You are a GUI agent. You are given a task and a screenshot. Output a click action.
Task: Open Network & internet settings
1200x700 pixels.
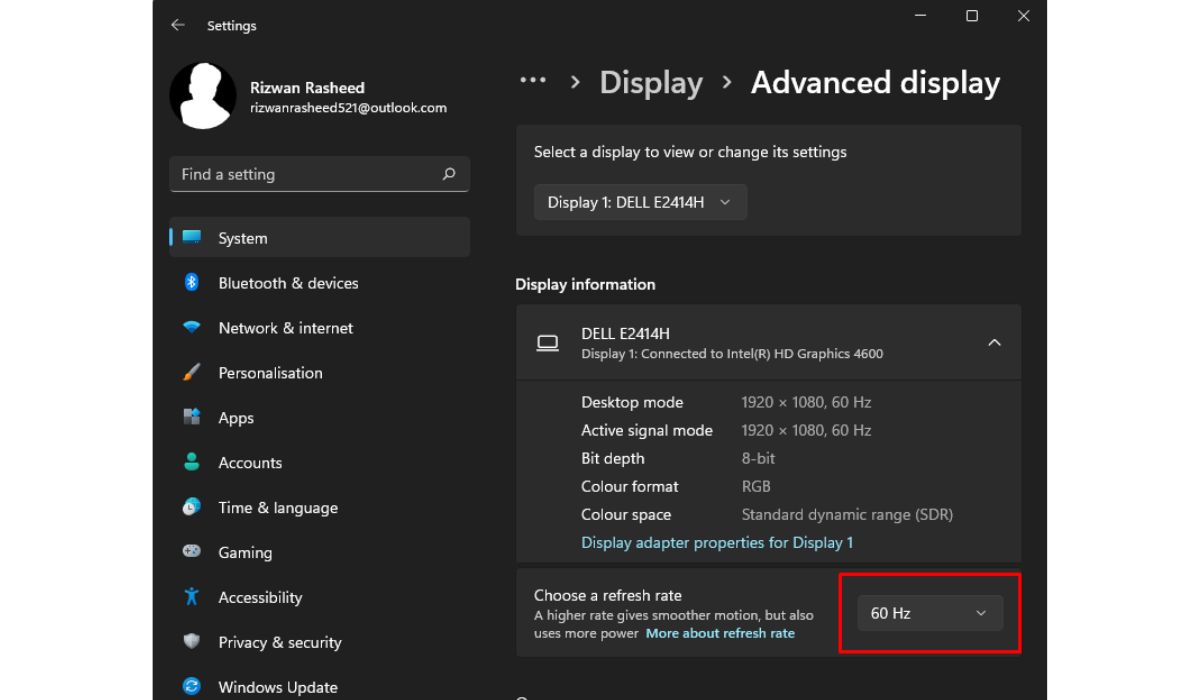click(x=320, y=328)
